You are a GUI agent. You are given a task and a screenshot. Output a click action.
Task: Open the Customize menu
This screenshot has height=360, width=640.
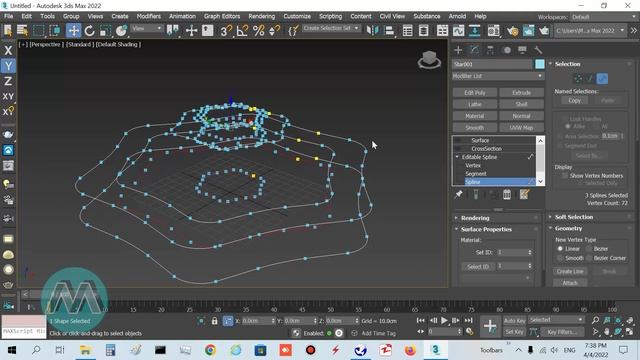[x=297, y=16]
